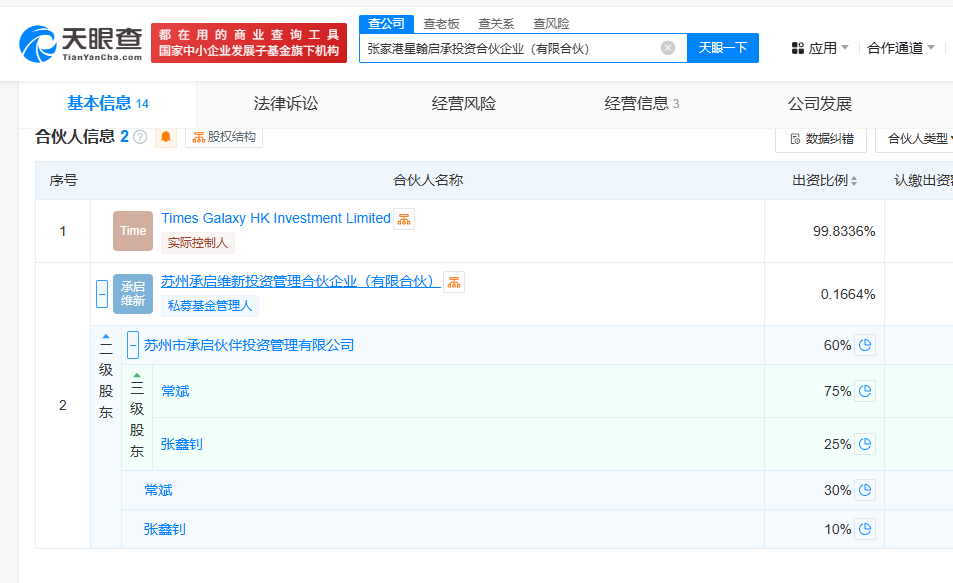Open the 应用 dropdown menu

pyautogui.click(x=820, y=48)
